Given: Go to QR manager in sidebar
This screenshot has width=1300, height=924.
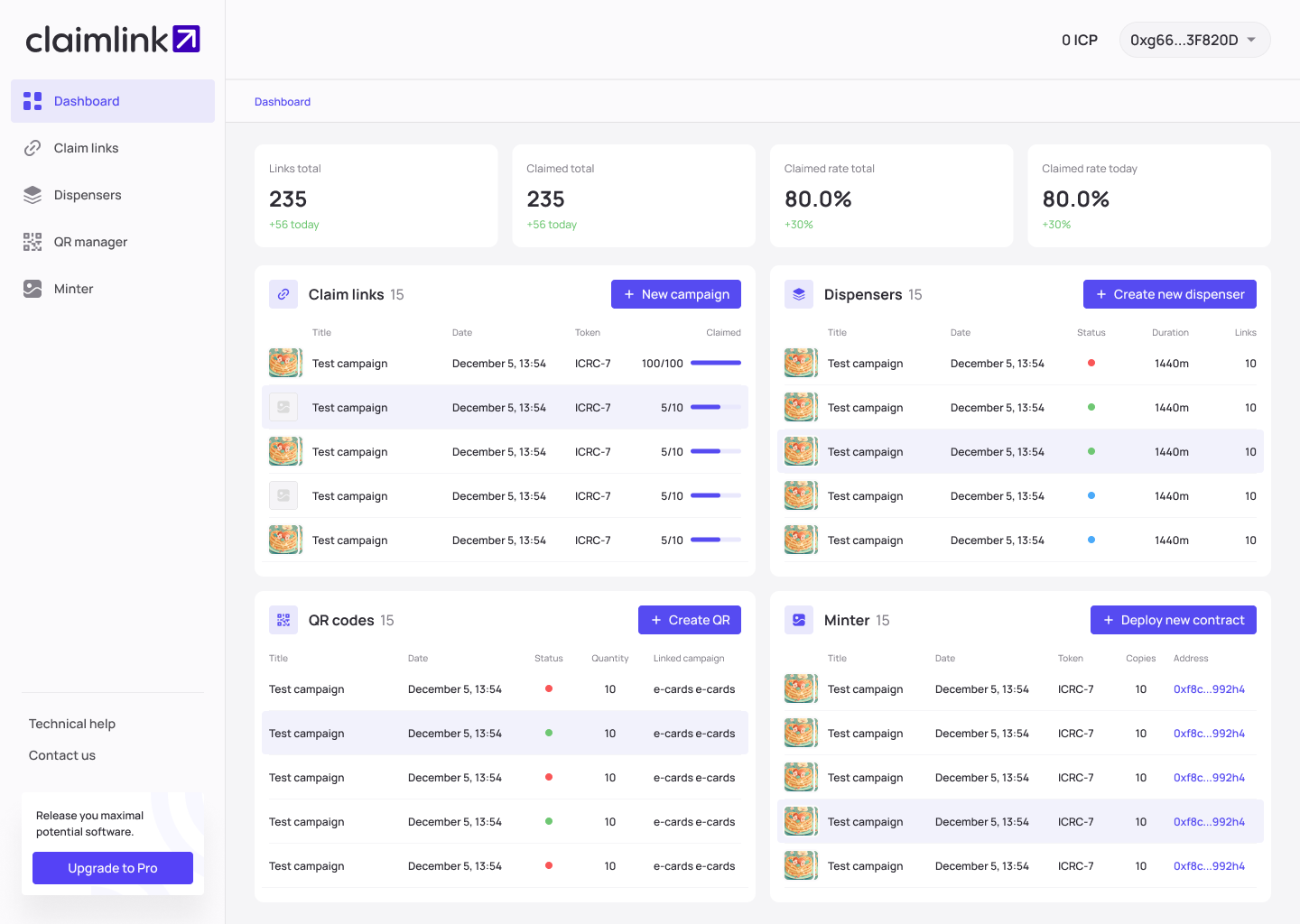Looking at the screenshot, I should coord(90,242).
